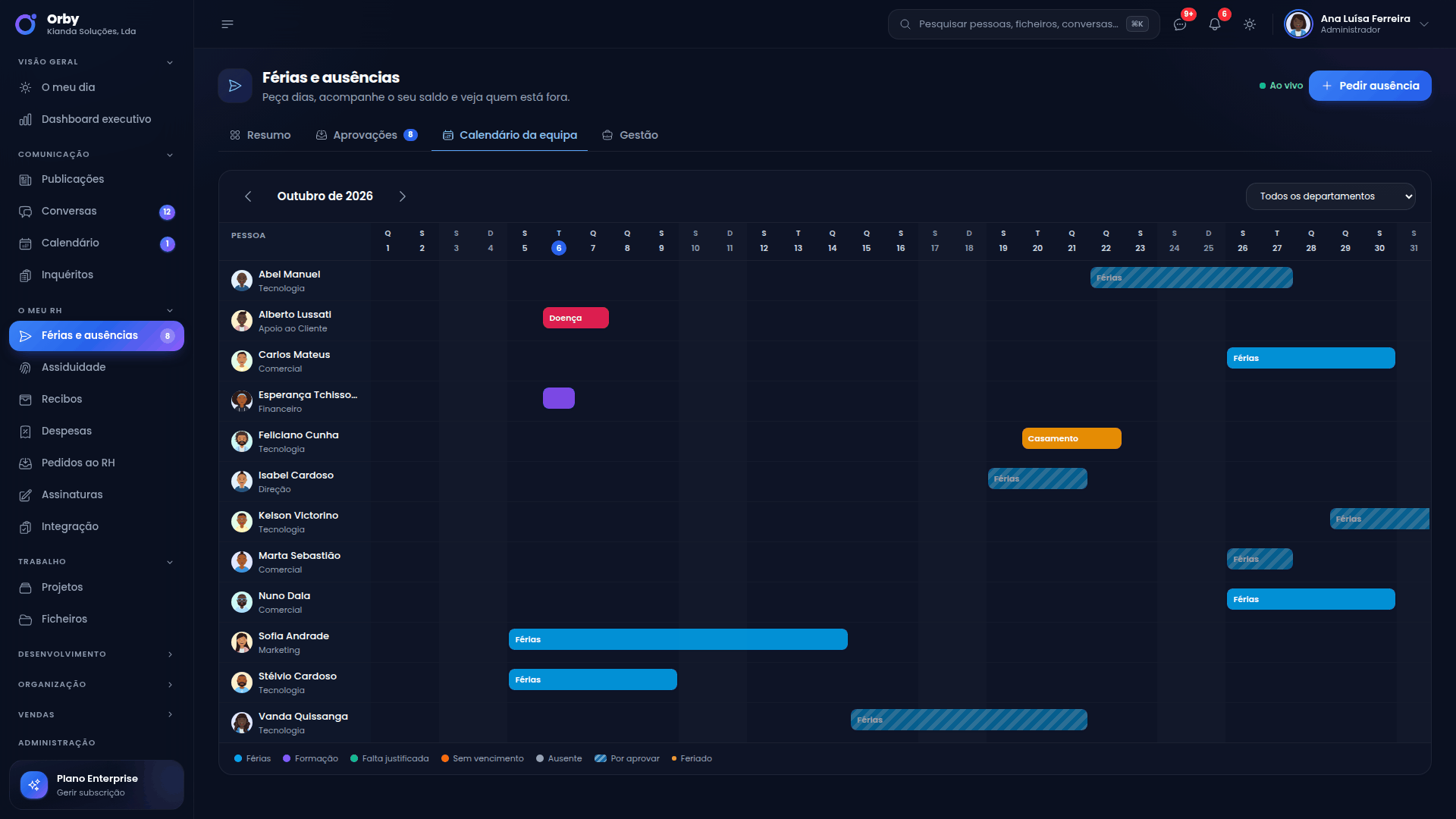The height and width of the screenshot is (819, 1456).
Task: Open the Calendário sidebar item
Action: (x=96, y=243)
